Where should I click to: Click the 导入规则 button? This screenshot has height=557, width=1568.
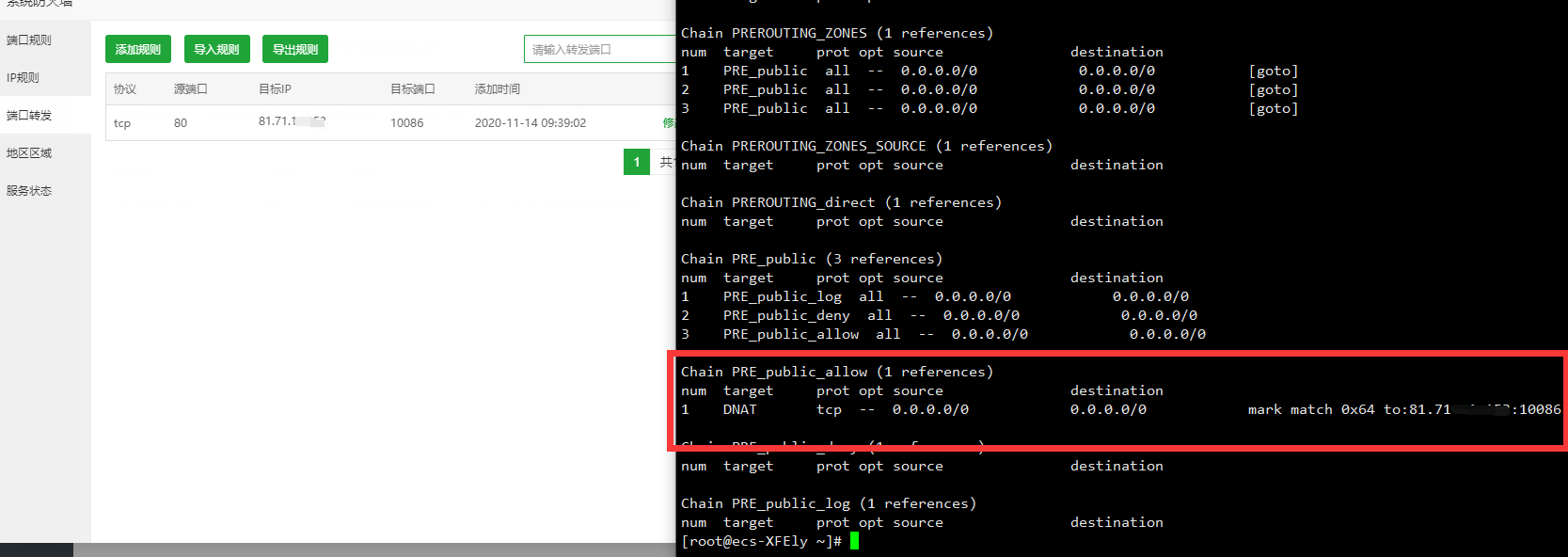[217, 49]
